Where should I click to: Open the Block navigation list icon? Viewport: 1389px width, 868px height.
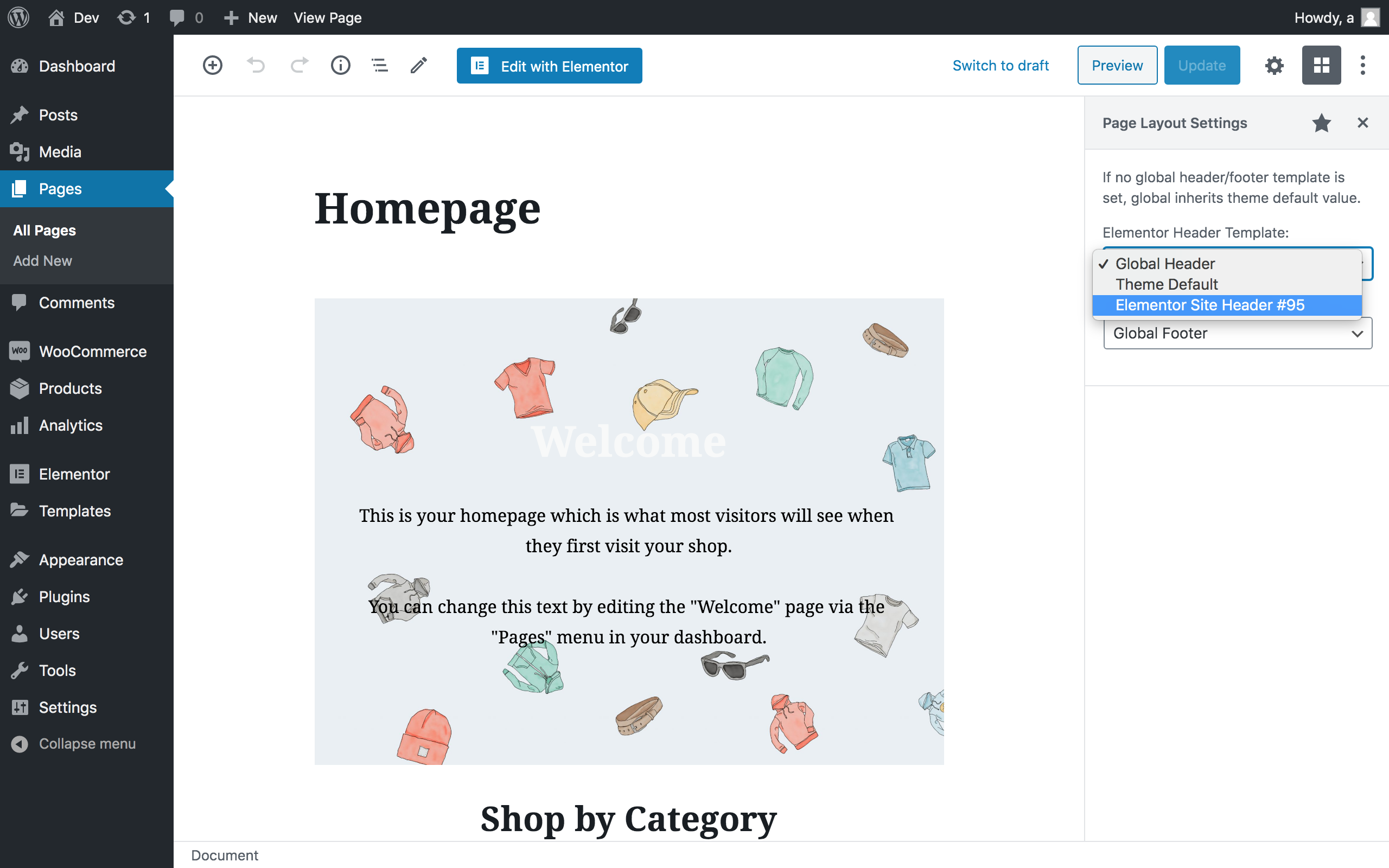[379, 66]
